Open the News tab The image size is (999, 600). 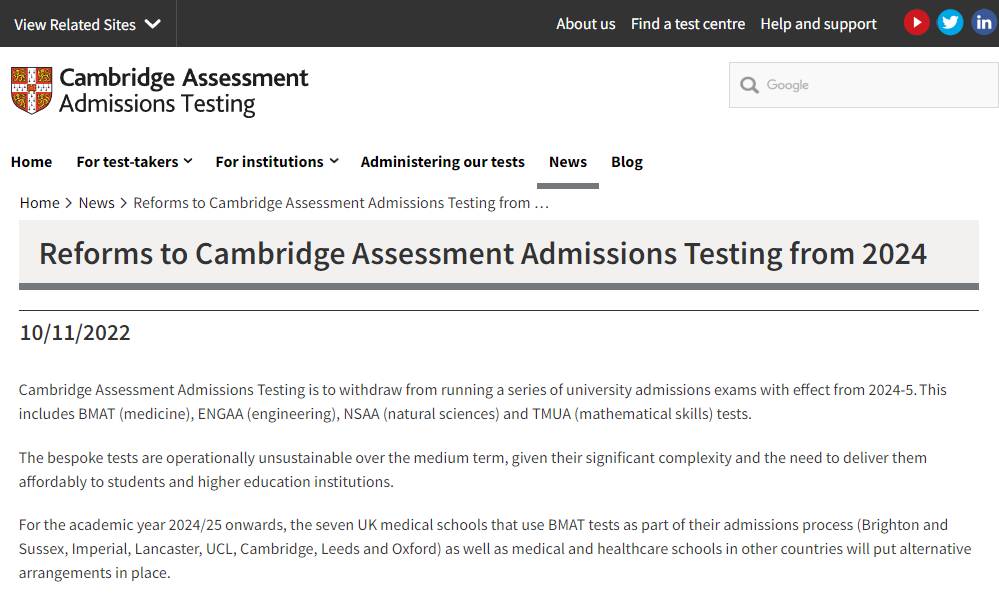point(568,162)
